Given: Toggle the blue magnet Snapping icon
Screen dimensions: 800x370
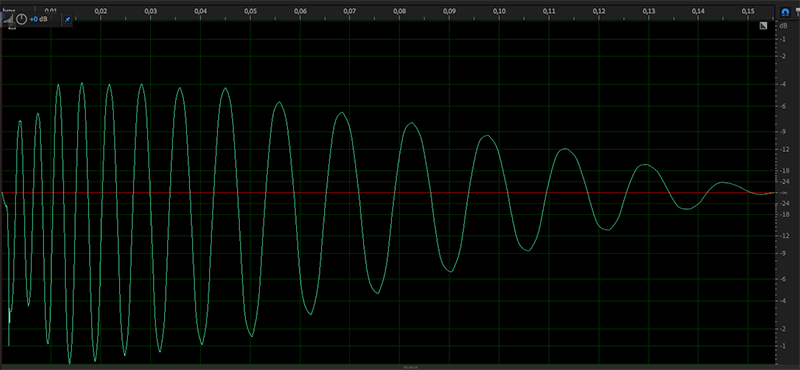Looking at the screenshot, I should (x=785, y=11).
